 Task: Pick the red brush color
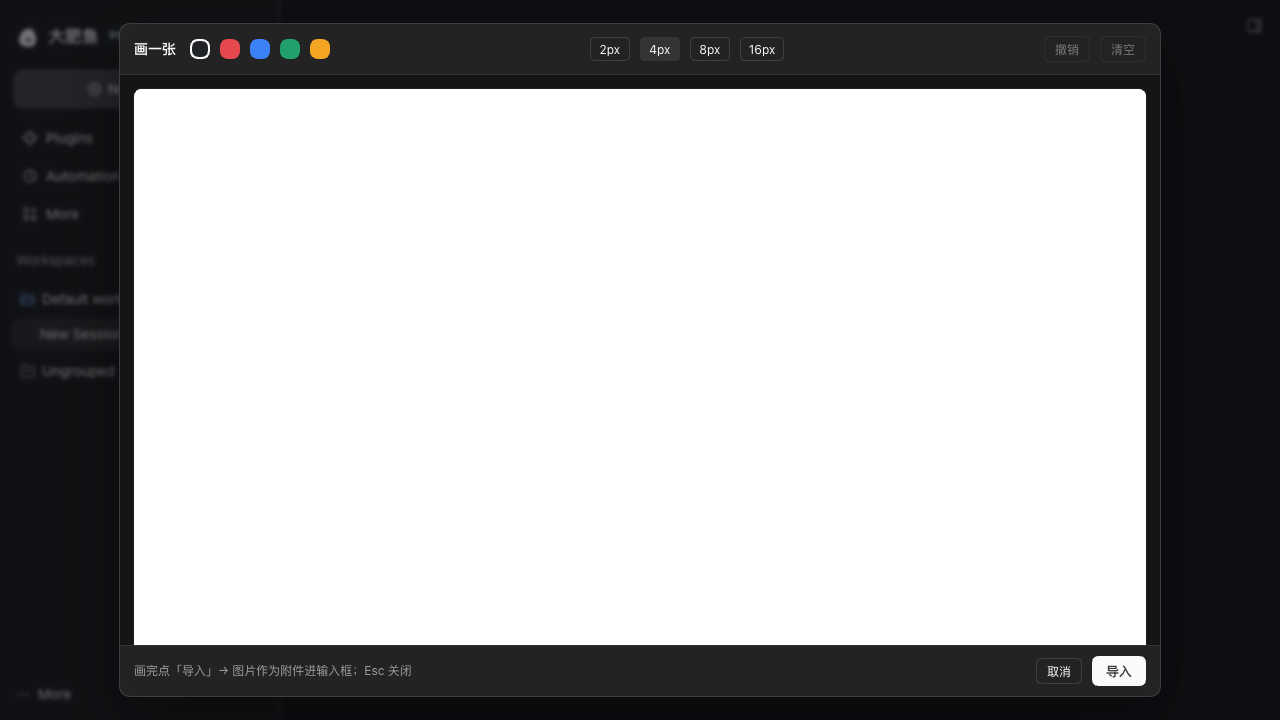(x=230, y=49)
